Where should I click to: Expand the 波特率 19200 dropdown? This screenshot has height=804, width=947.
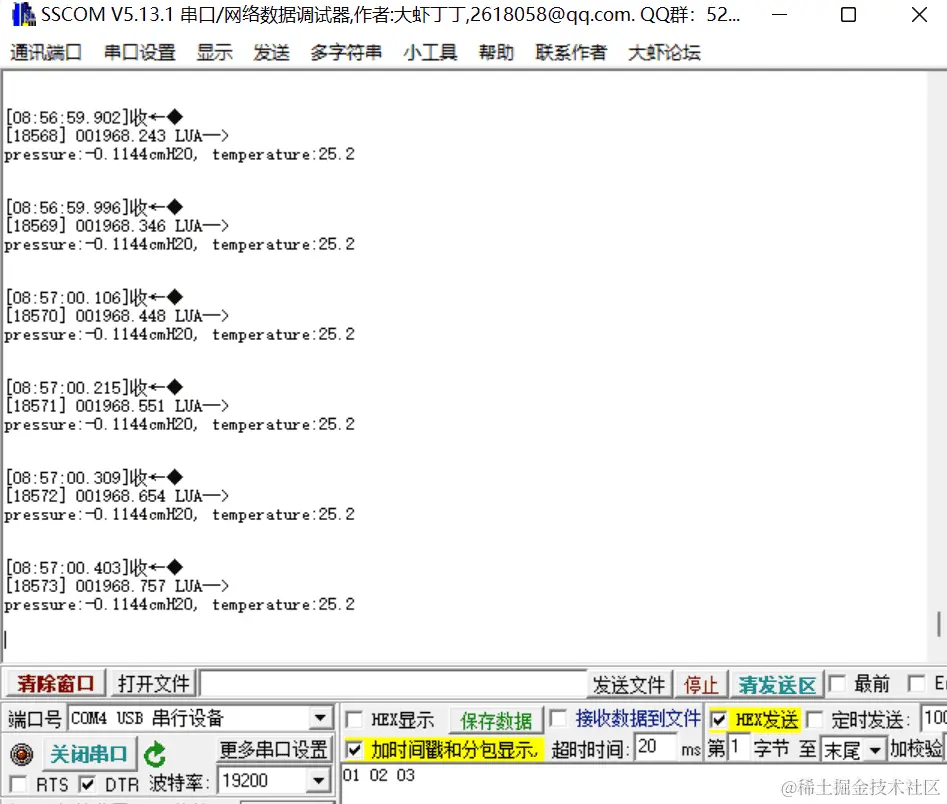click(319, 781)
